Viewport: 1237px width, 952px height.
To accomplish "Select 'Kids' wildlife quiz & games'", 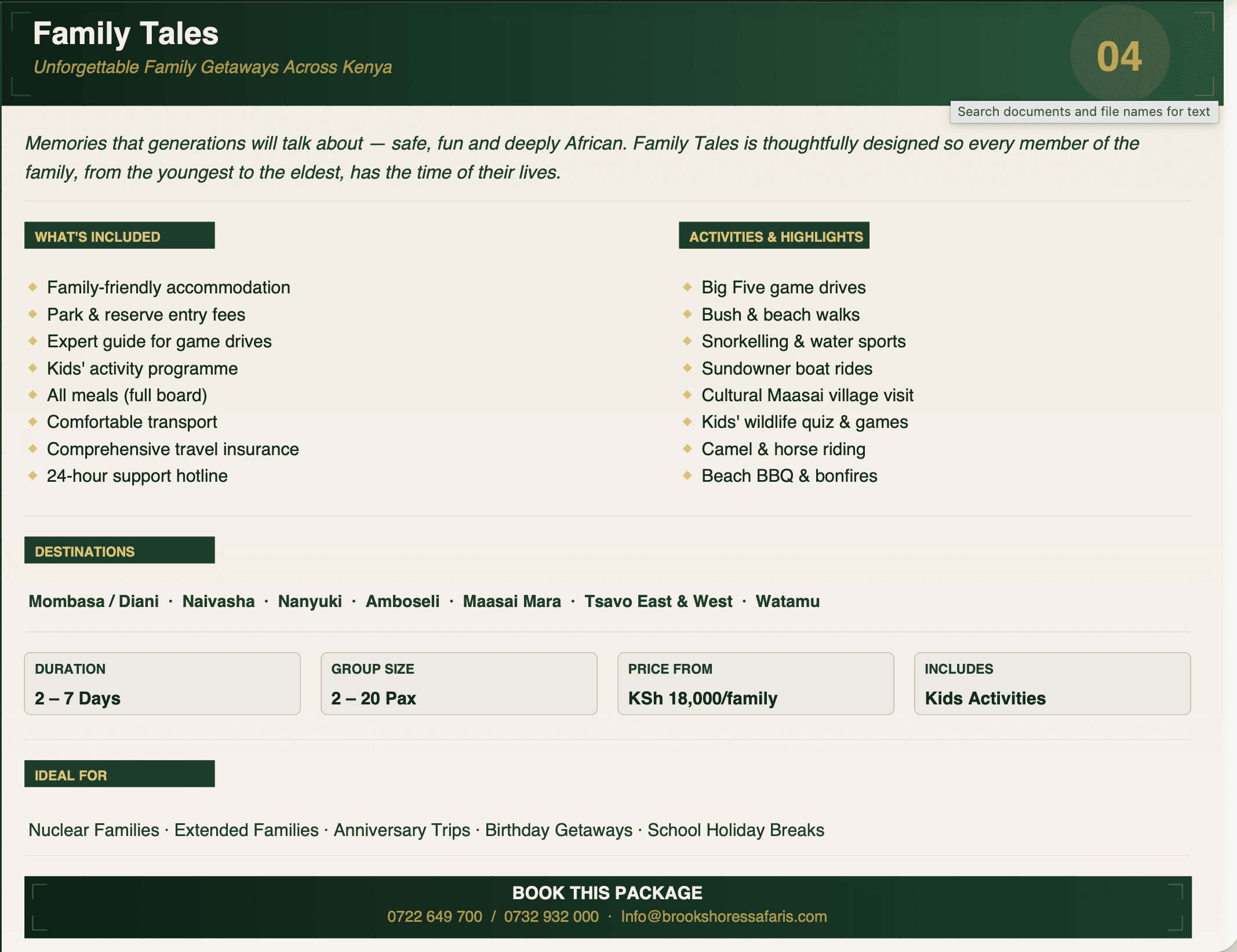I will (x=805, y=422).
